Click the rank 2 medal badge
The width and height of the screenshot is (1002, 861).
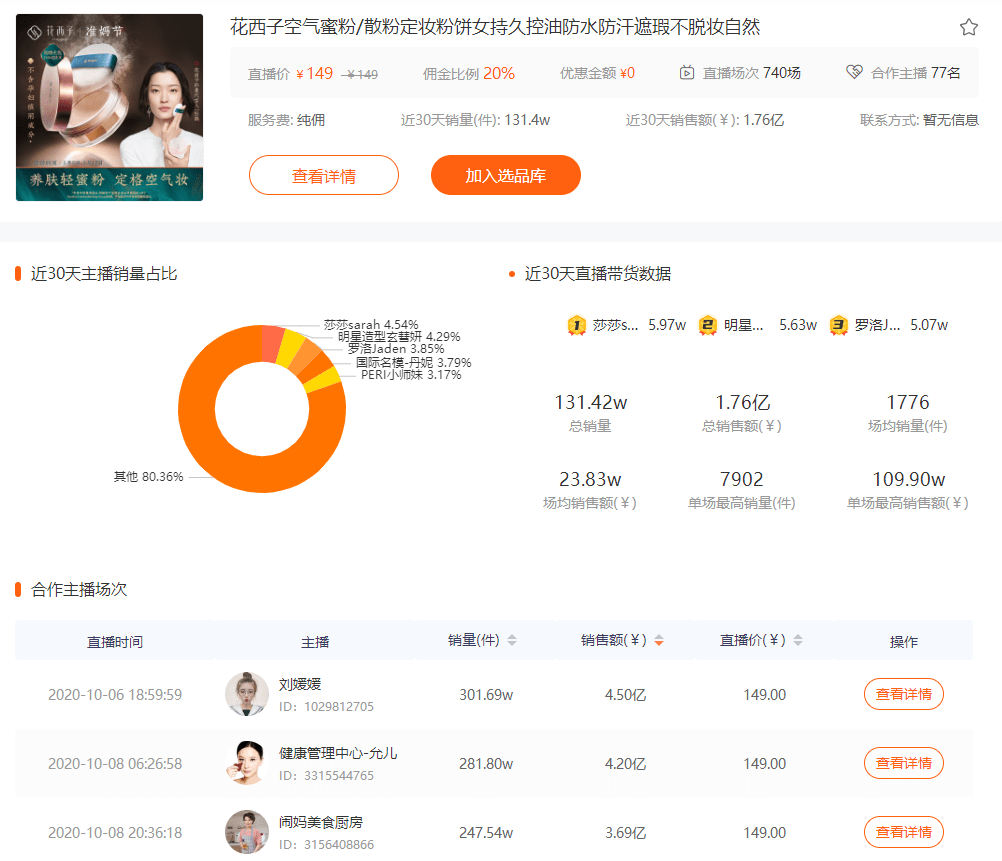pyautogui.click(x=707, y=325)
